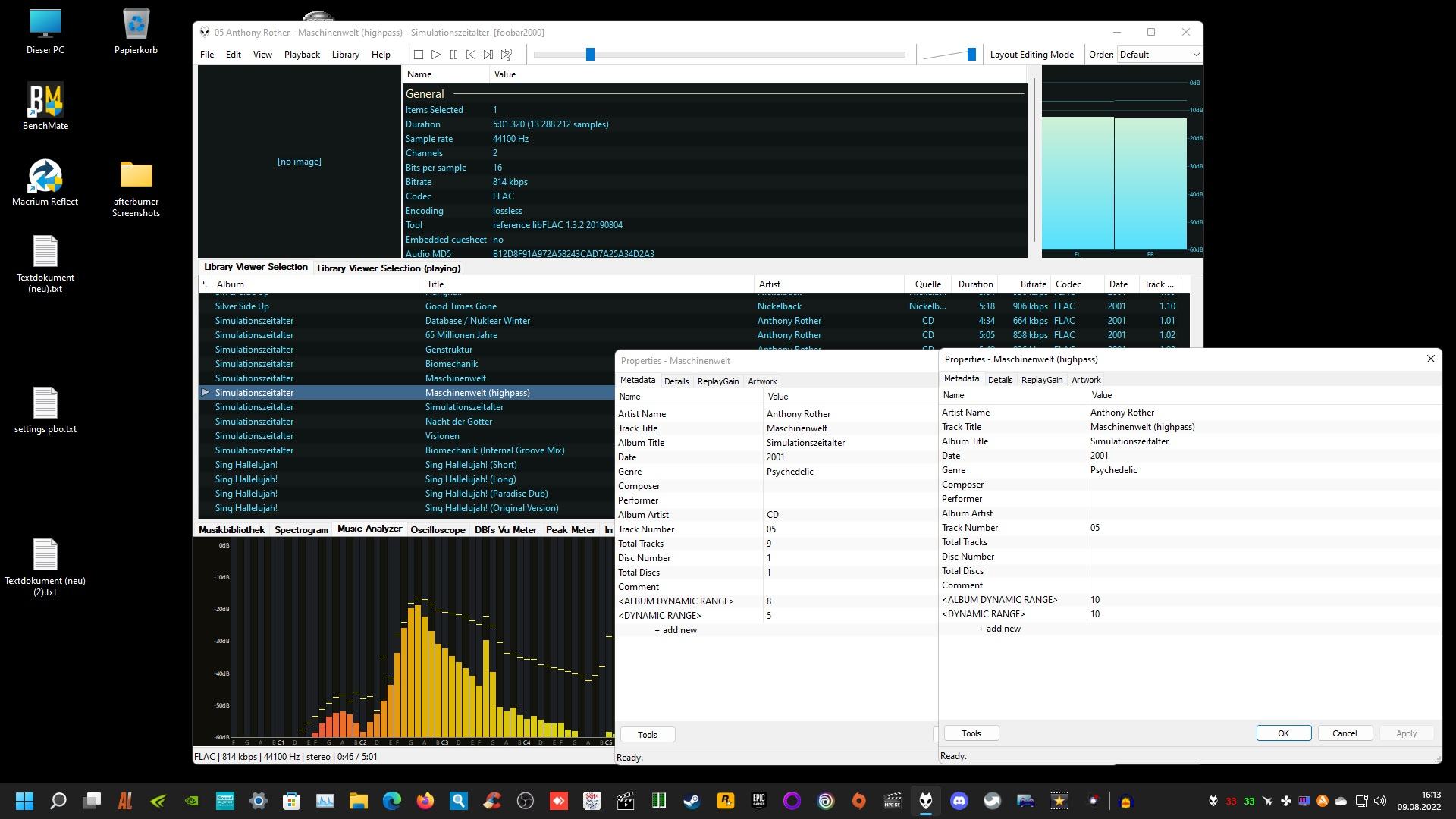Toggle Layout Editing Mode
The height and width of the screenshot is (819, 1456).
1031,55
